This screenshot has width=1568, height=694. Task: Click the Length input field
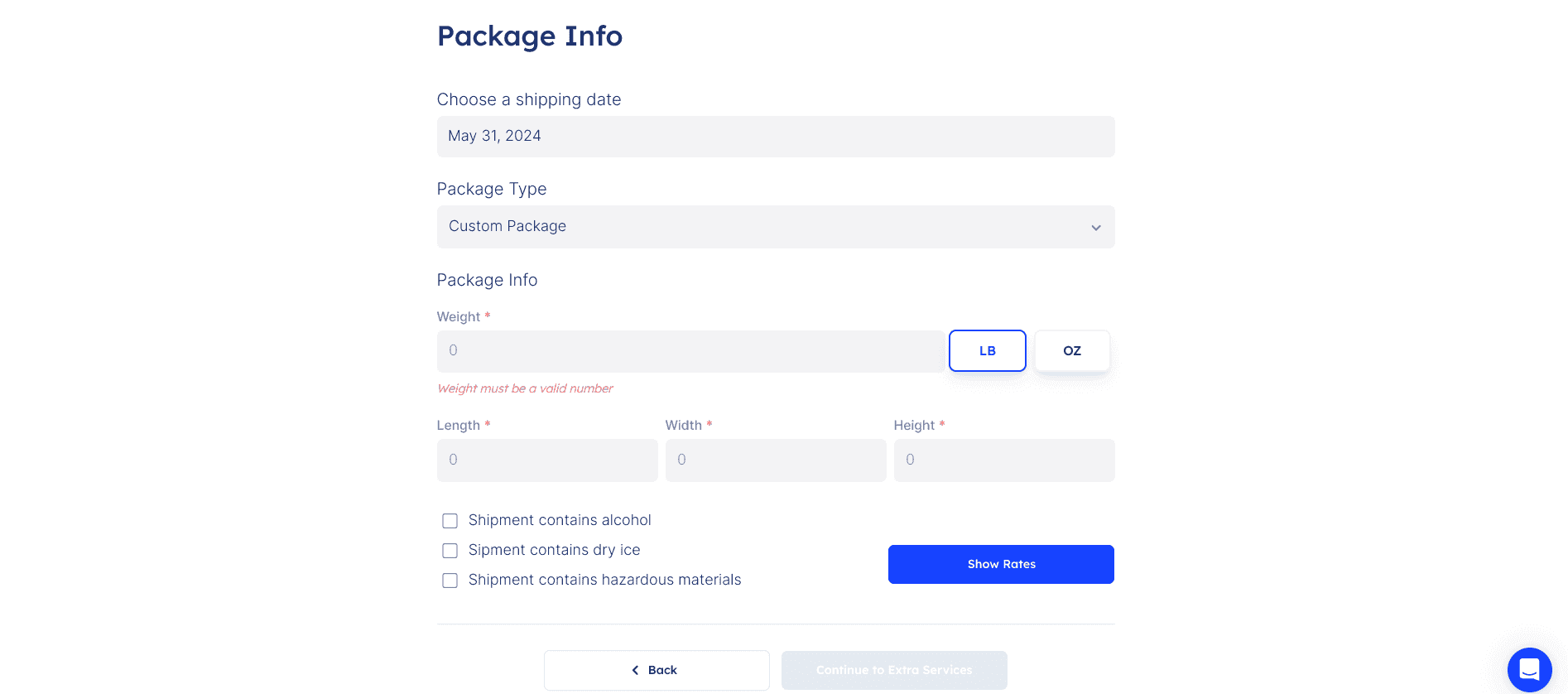click(x=546, y=460)
